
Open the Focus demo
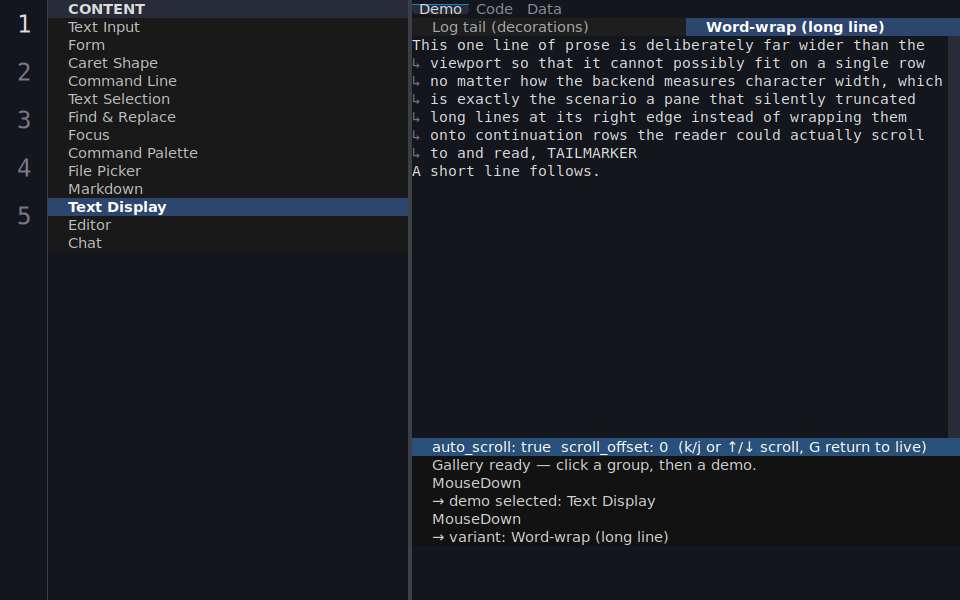[x=228, y=135]
